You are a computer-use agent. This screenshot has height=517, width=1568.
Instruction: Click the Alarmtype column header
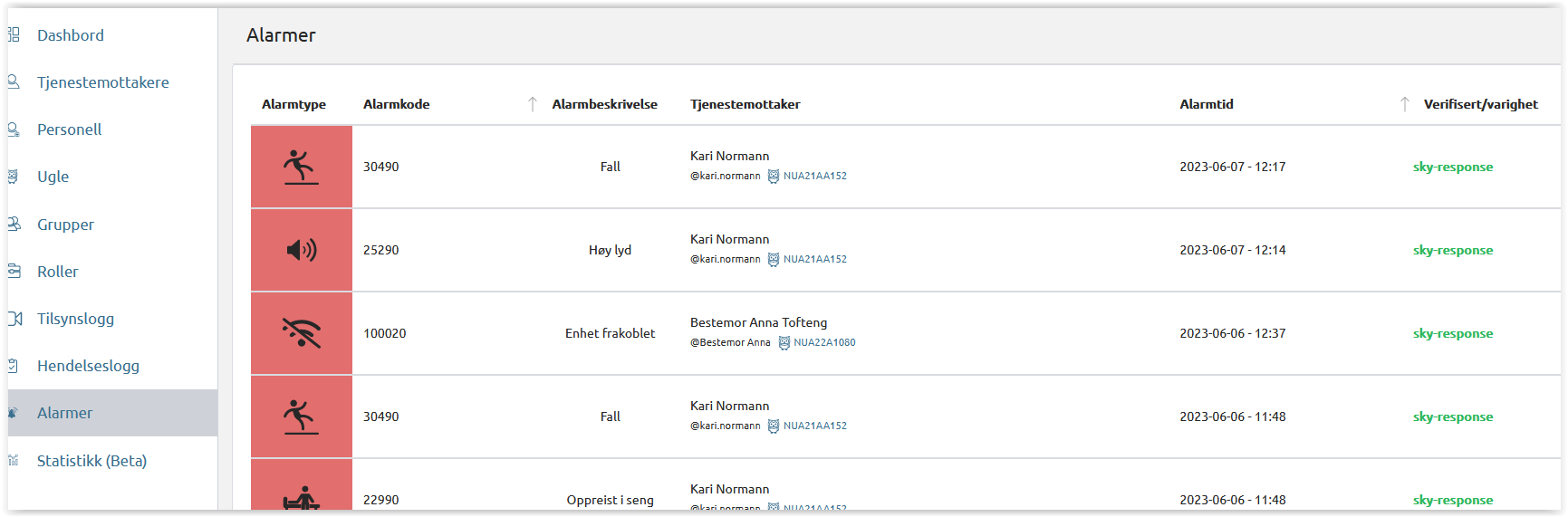pyautogui.click(x=293, y=104)
